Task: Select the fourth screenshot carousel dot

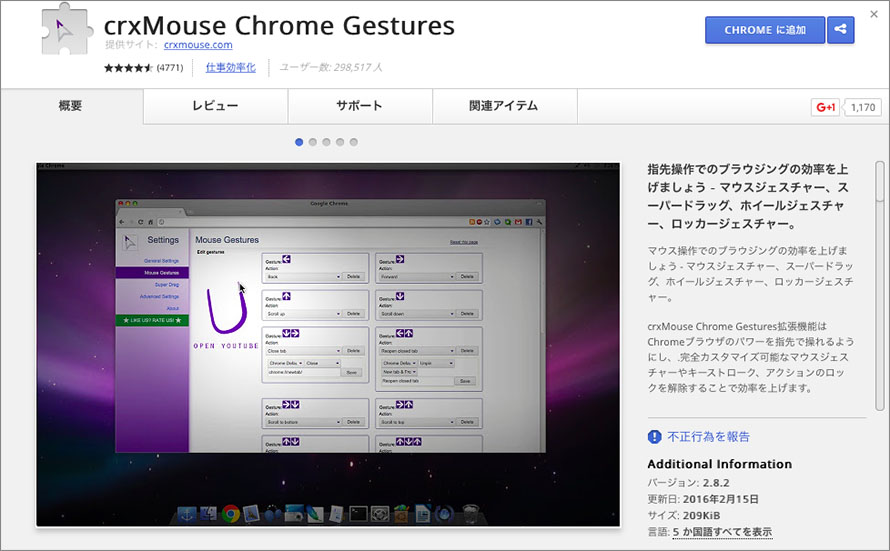Action: pos(340,142)
